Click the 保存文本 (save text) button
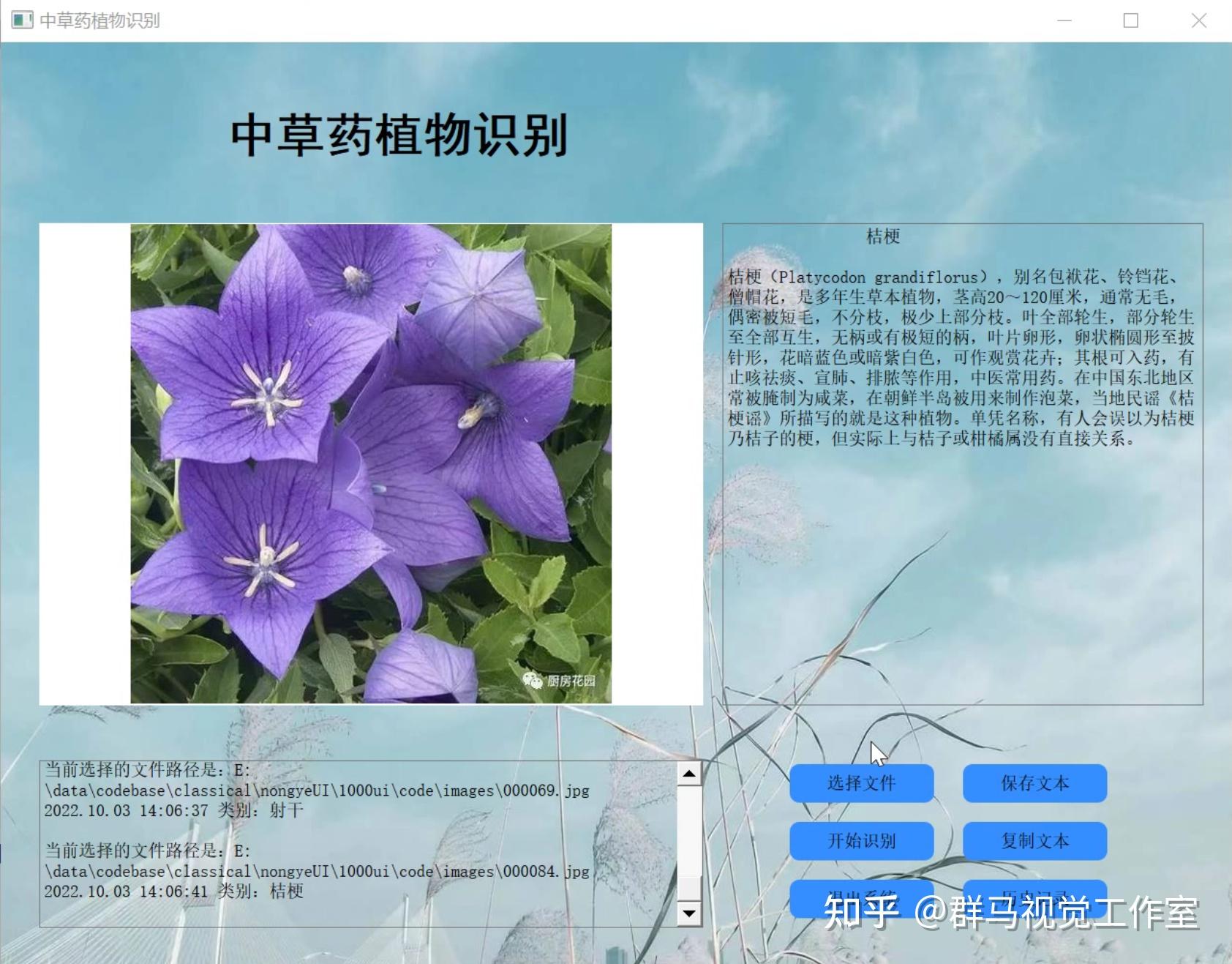 tap(1034, 783)
